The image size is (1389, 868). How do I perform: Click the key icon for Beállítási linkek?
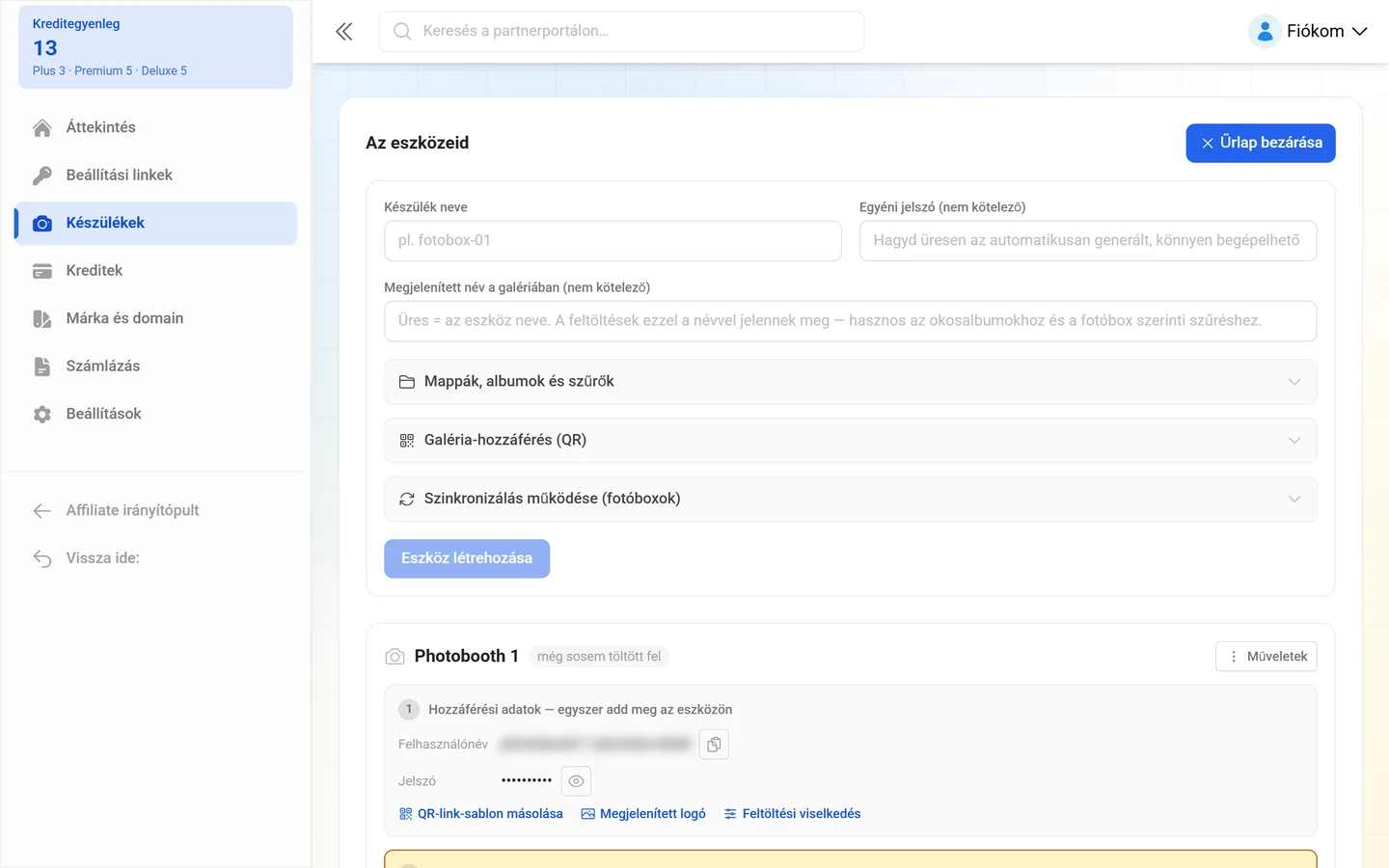tap(42, 176)
